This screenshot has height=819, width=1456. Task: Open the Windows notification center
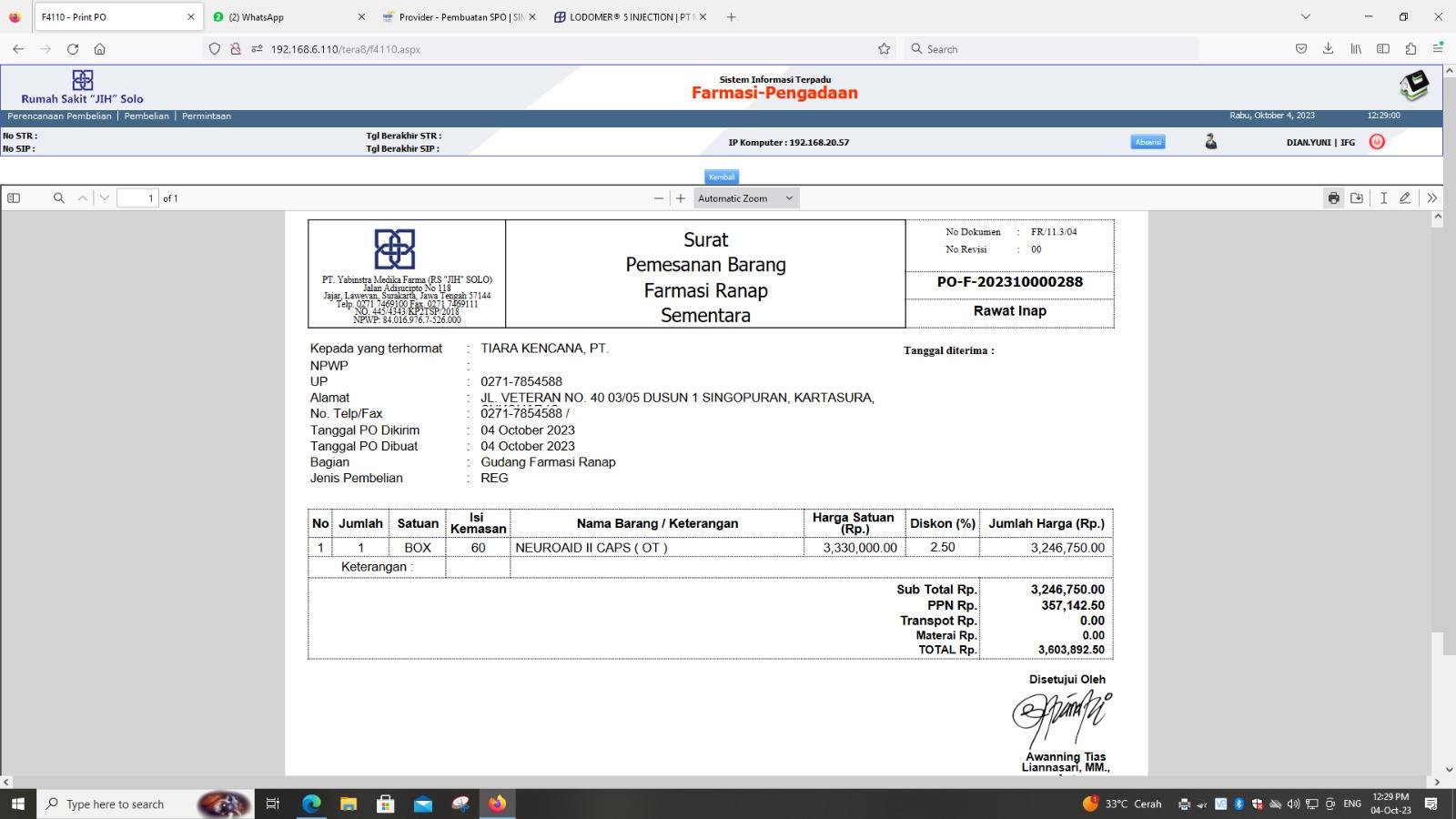(1431, 804)
